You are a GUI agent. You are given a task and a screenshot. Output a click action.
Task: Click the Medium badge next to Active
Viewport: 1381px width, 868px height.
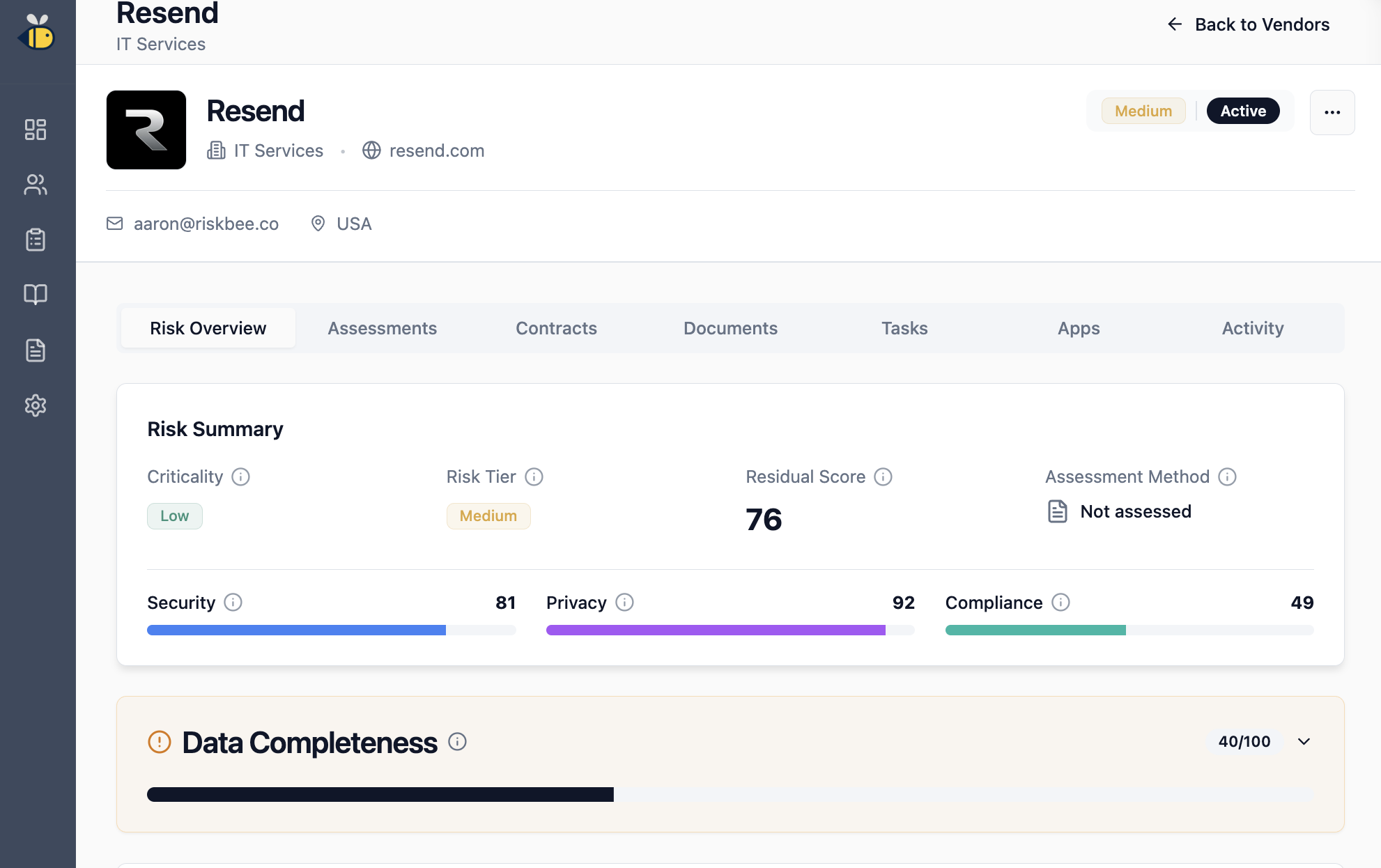coord(1143,111)
